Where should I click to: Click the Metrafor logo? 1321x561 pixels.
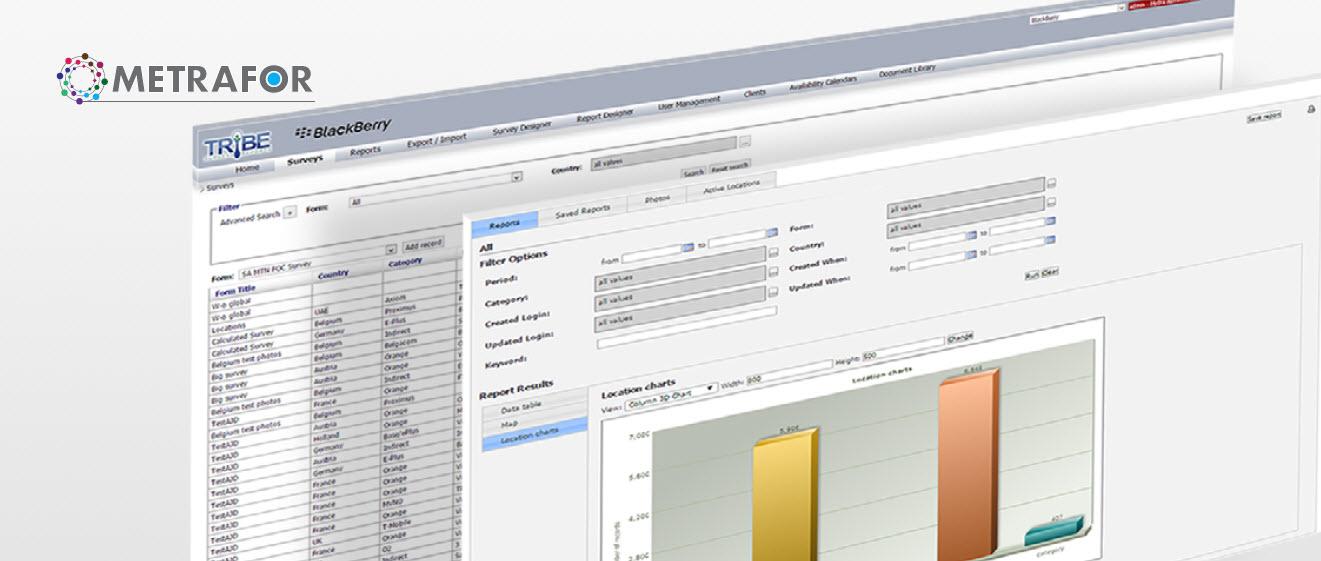coord(185,78)
